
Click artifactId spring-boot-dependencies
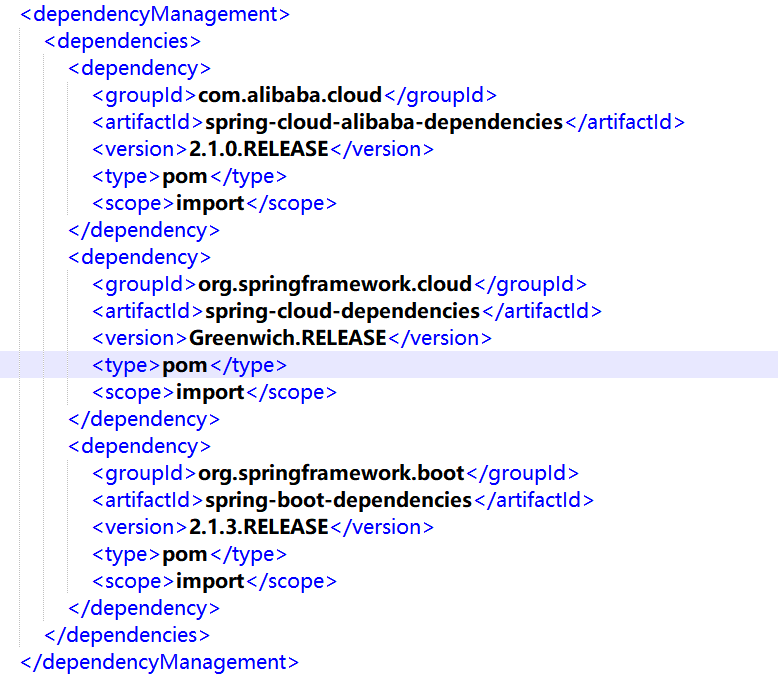[x=338, y=500]
